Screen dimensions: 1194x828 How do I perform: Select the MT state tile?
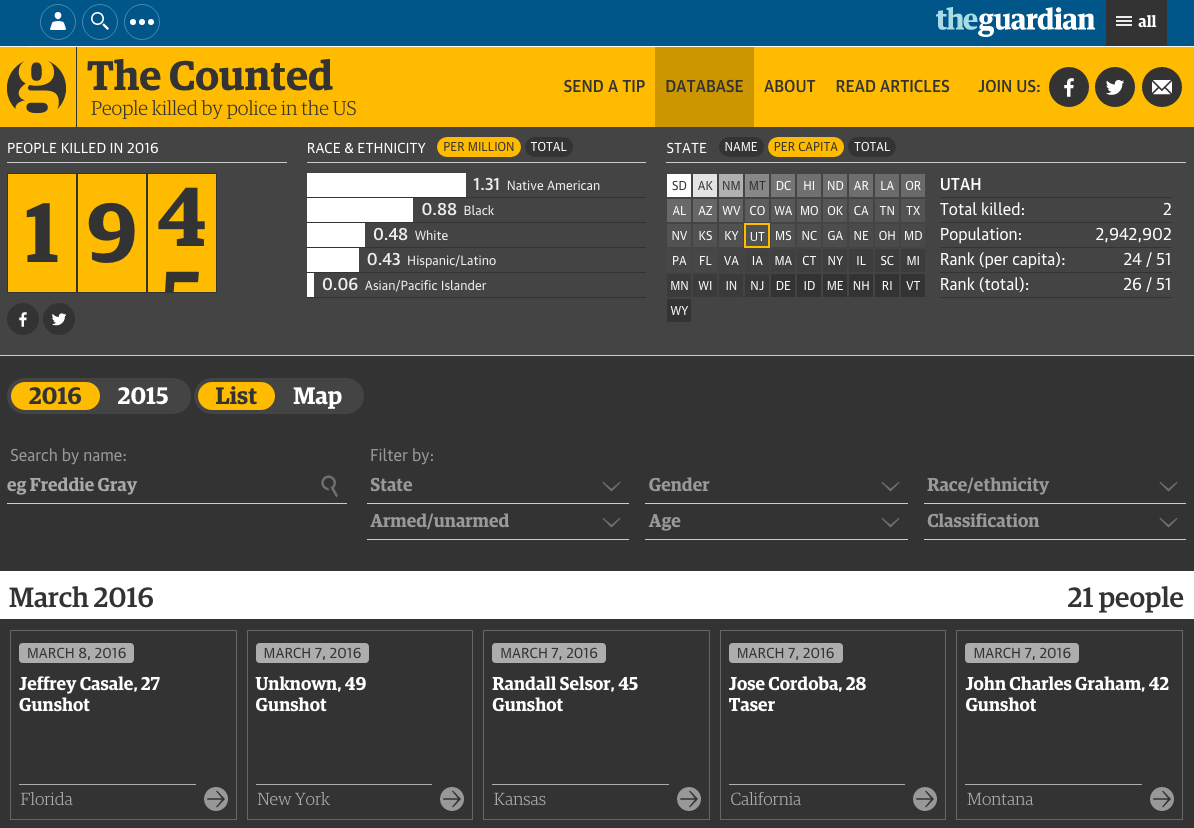pyautogui.click(x=757, y=186)
